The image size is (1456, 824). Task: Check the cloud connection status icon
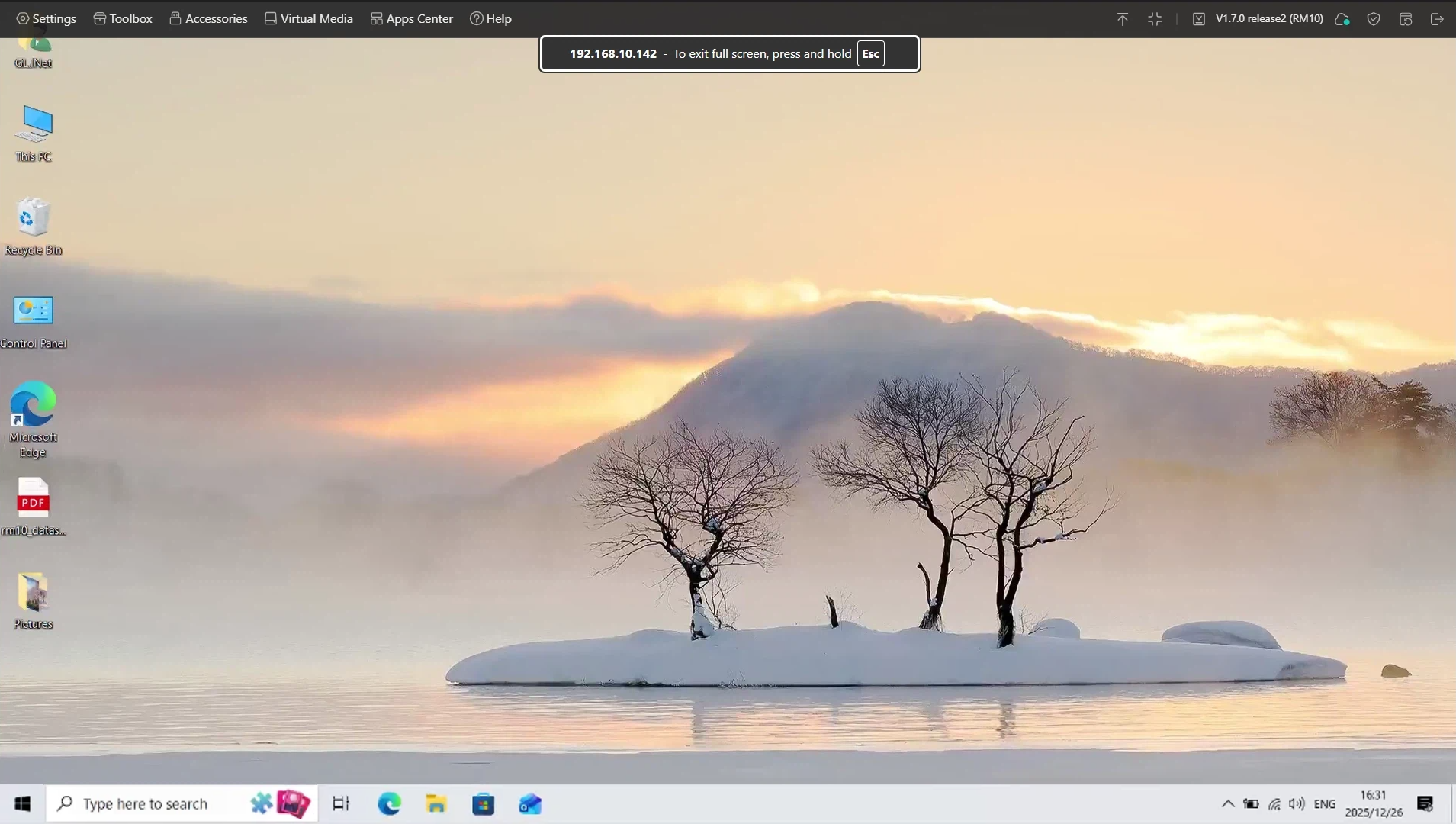[1343, 18]
